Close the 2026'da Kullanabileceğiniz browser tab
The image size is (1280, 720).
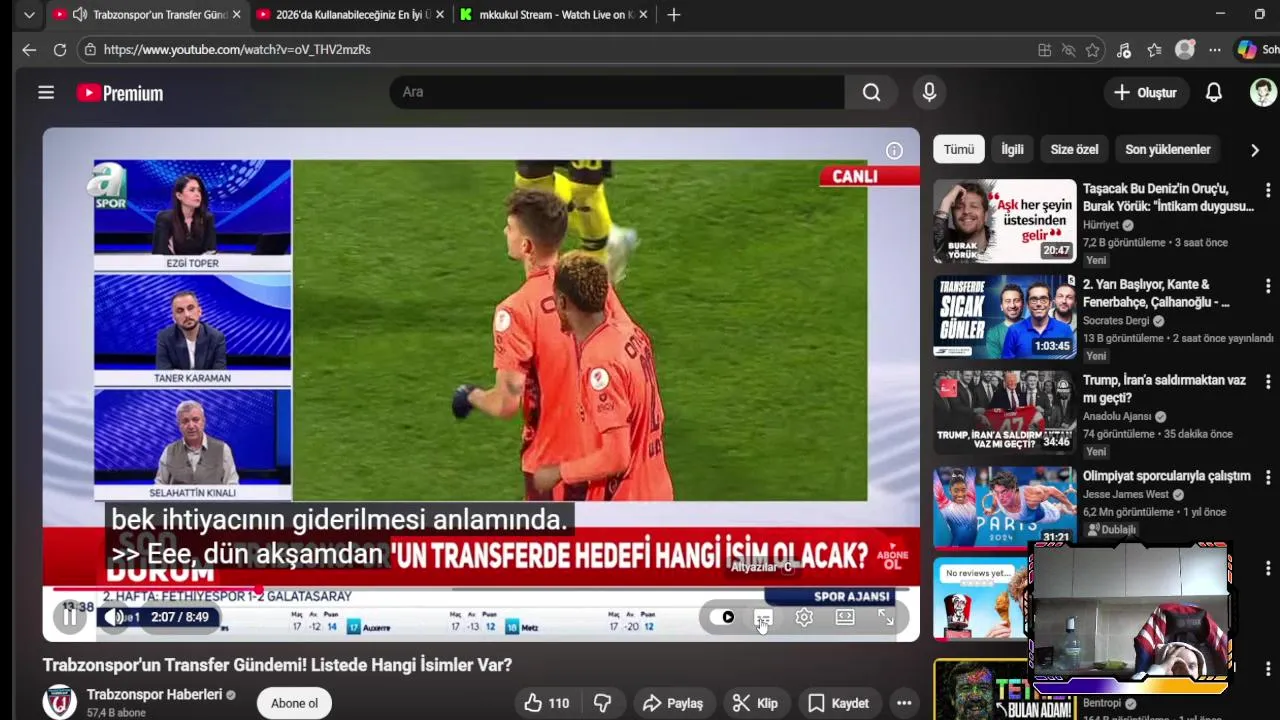coord(440,15)
